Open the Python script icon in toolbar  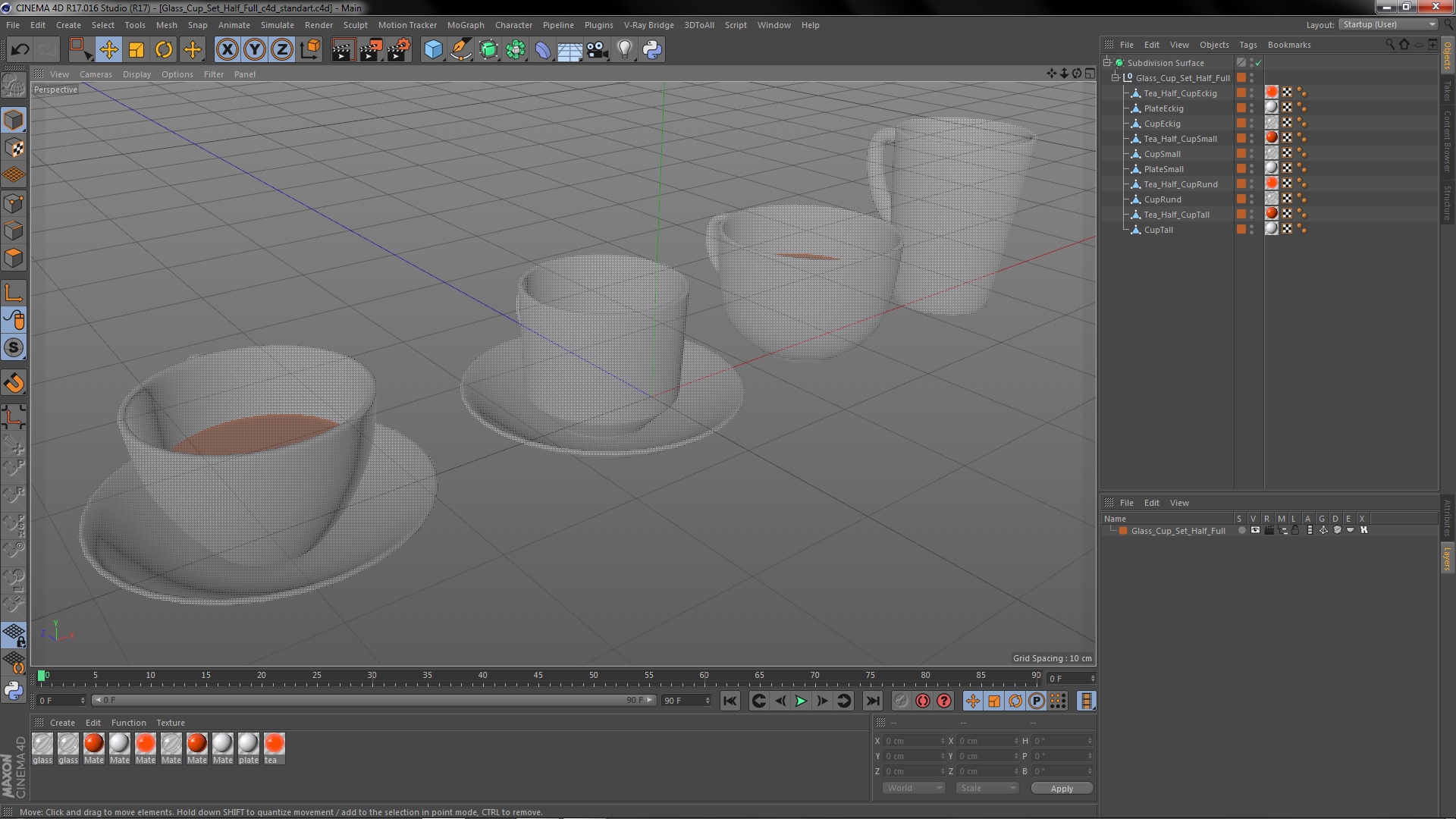point(652,50)
